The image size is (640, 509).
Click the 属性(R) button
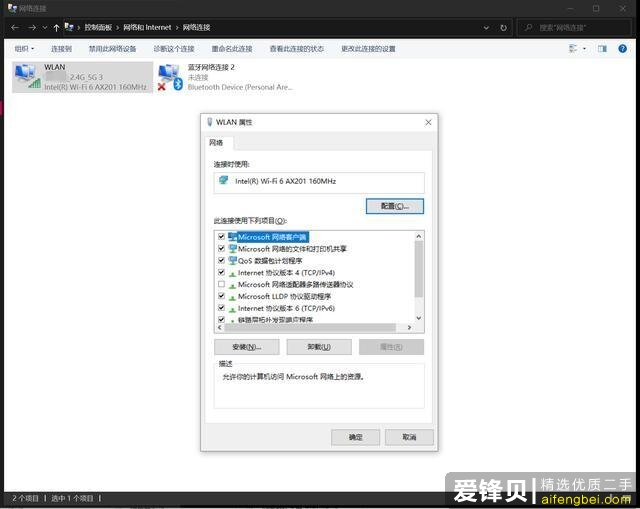point(391,347)
